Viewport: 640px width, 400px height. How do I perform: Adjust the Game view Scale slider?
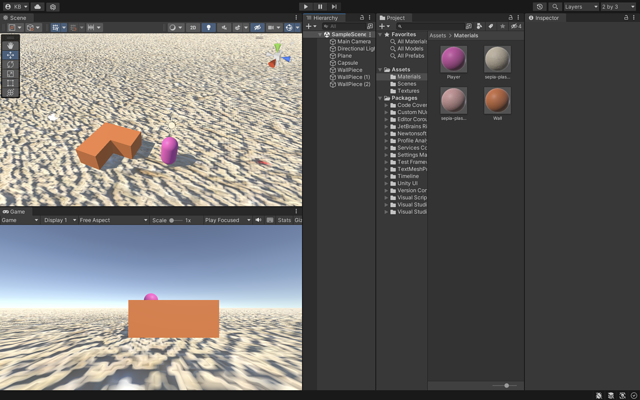[x=176, y=220]
